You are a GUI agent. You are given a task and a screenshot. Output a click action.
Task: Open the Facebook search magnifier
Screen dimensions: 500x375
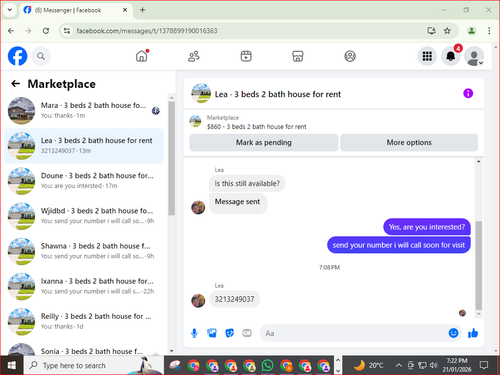point(41,56)
